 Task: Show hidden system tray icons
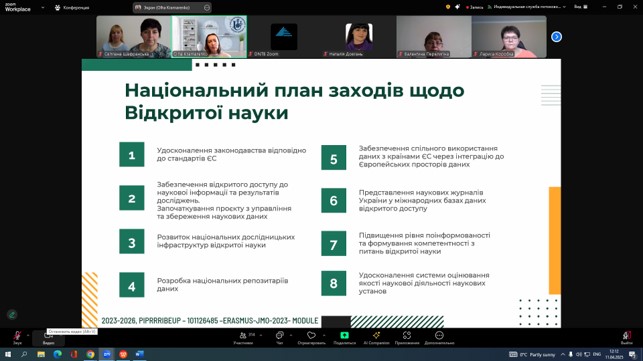tap(563, 354)
